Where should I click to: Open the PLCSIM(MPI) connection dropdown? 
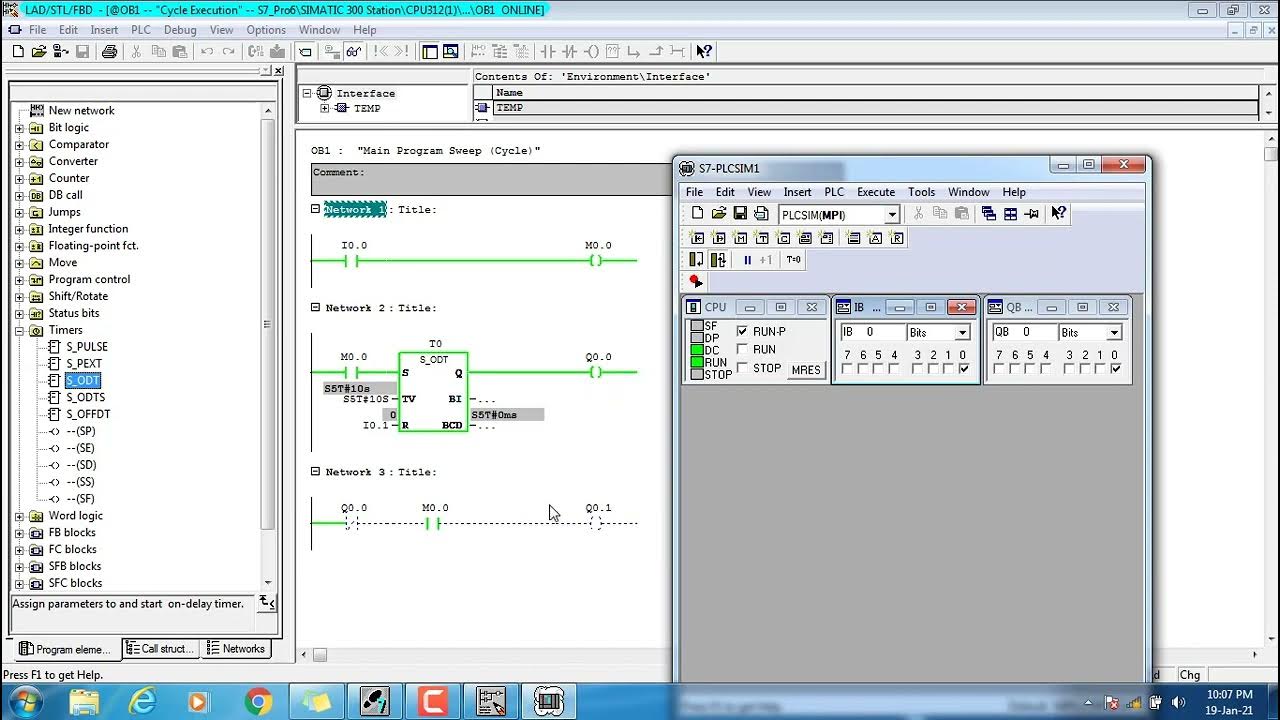pos(891,215)
